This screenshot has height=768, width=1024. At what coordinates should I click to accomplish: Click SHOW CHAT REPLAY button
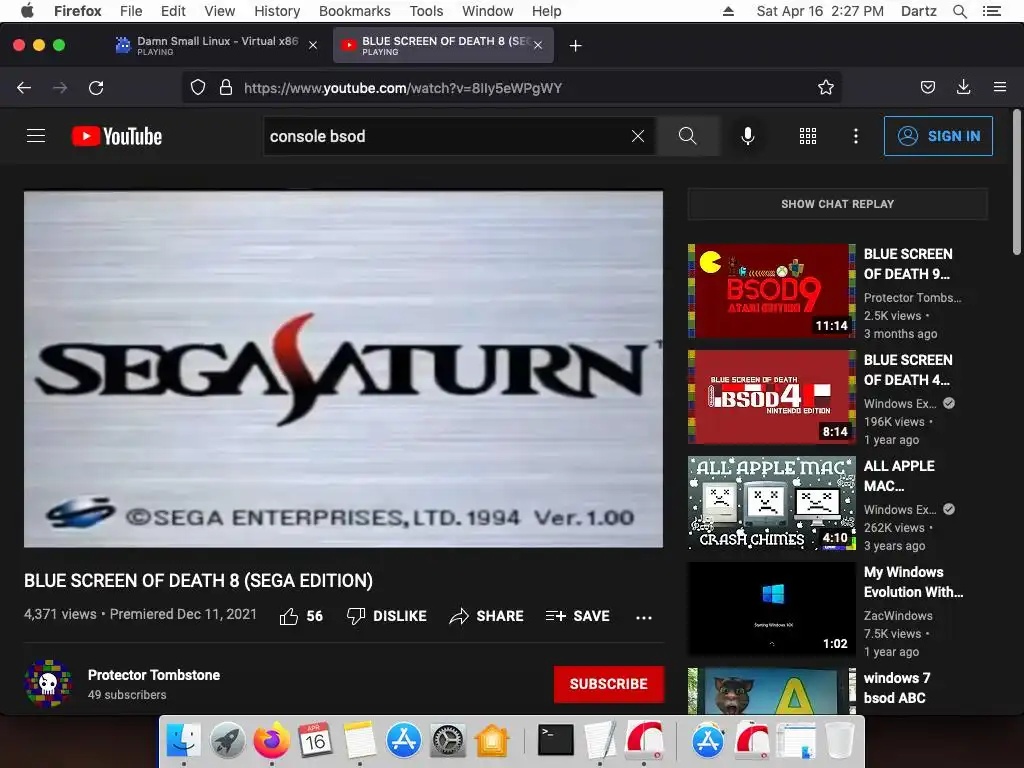click(838, 204)
